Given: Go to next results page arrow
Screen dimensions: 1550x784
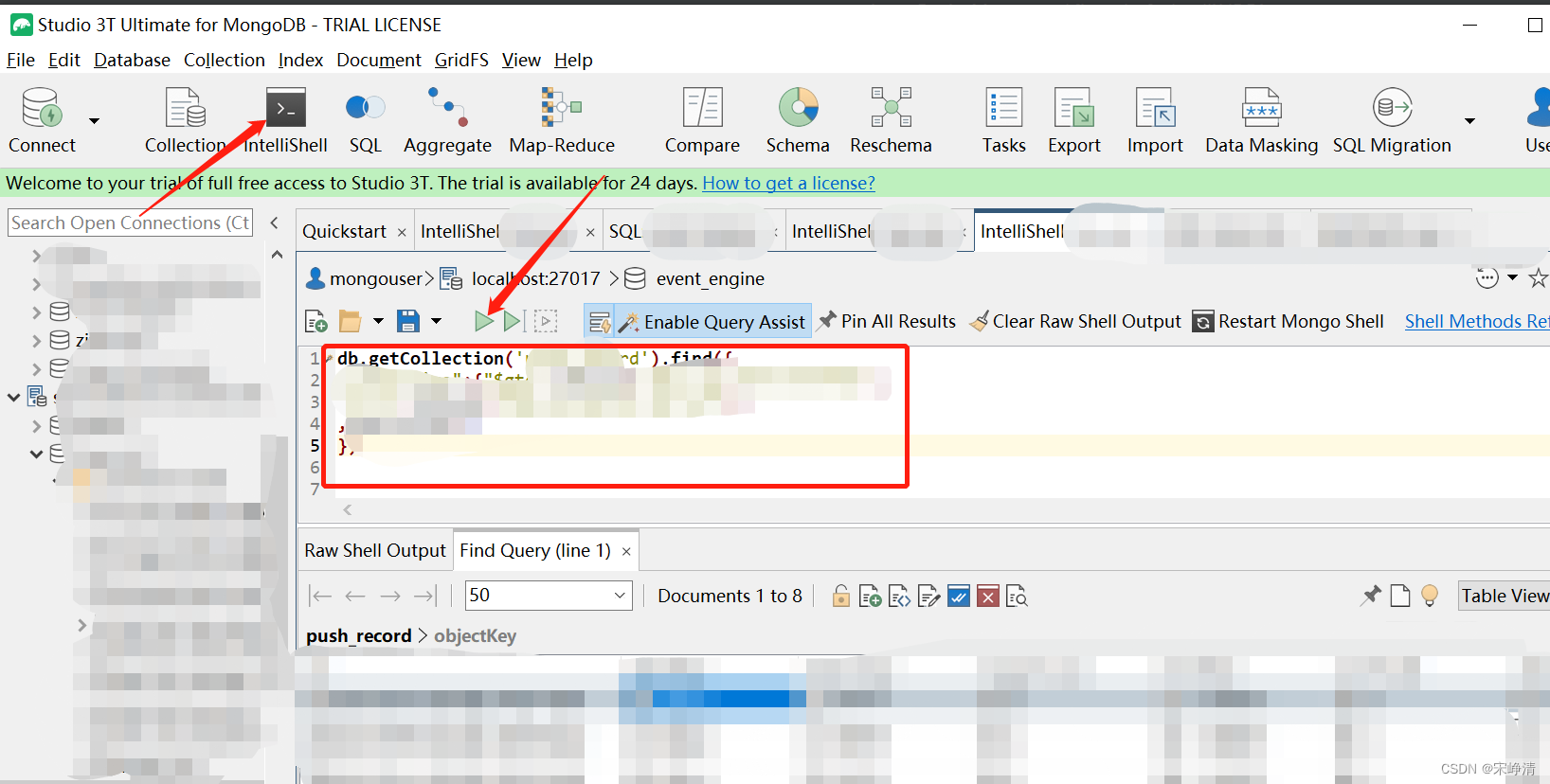Looking at the screenshot, I should 390,596.
